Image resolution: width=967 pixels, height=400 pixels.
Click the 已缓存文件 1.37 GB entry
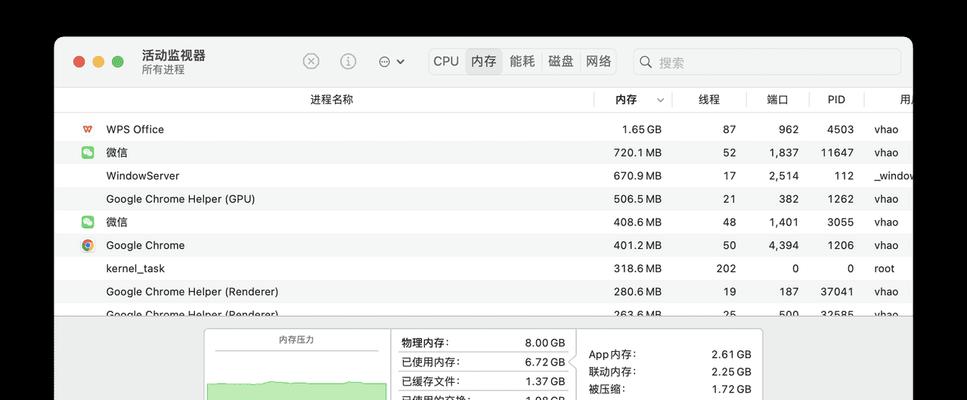(x=483, y=382)
